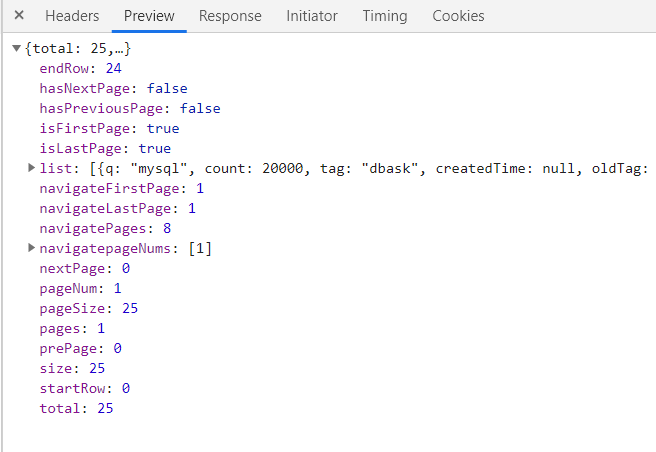Close the request details panel
Image resolution: width=656 pixels, height=452 pixels.
[x=19, y=15]
